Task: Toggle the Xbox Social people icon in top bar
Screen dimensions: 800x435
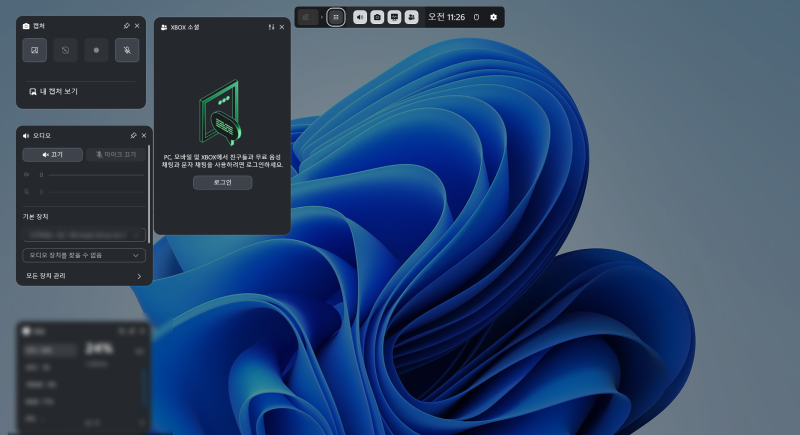Action: point(411,17)
